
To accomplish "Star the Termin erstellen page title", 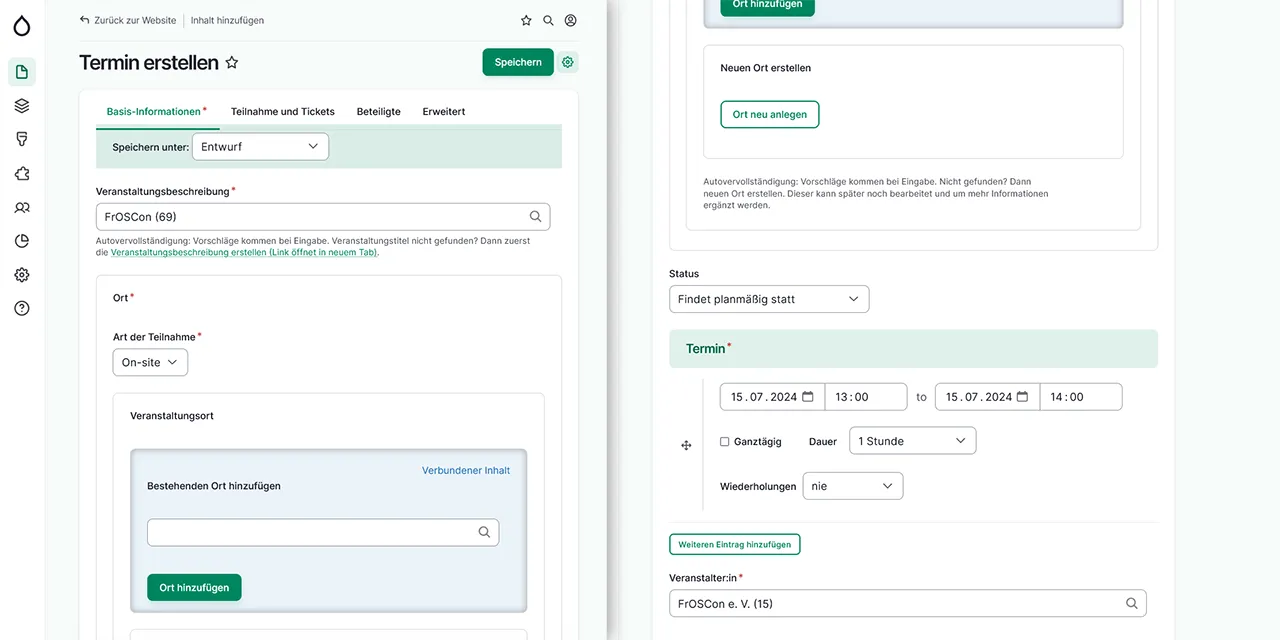I will coord(232,62).
